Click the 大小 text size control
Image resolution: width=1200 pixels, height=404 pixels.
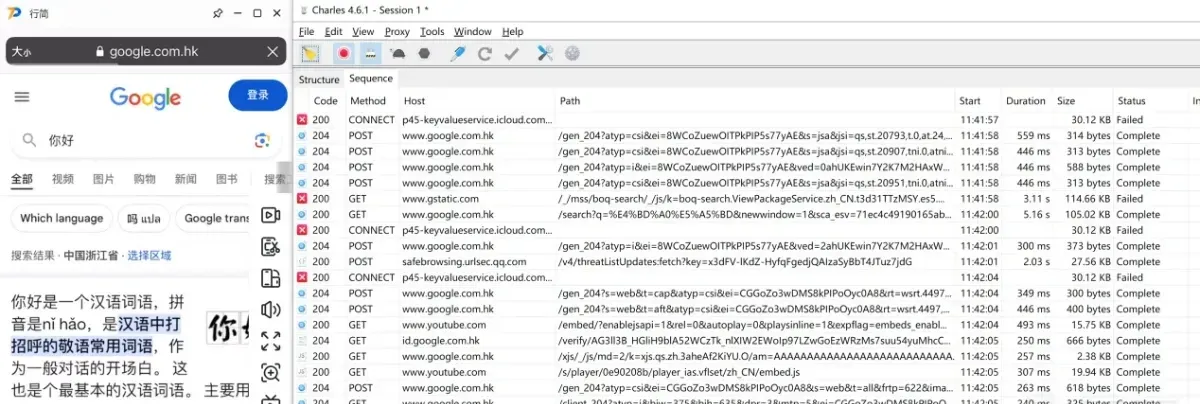point(22,51)
